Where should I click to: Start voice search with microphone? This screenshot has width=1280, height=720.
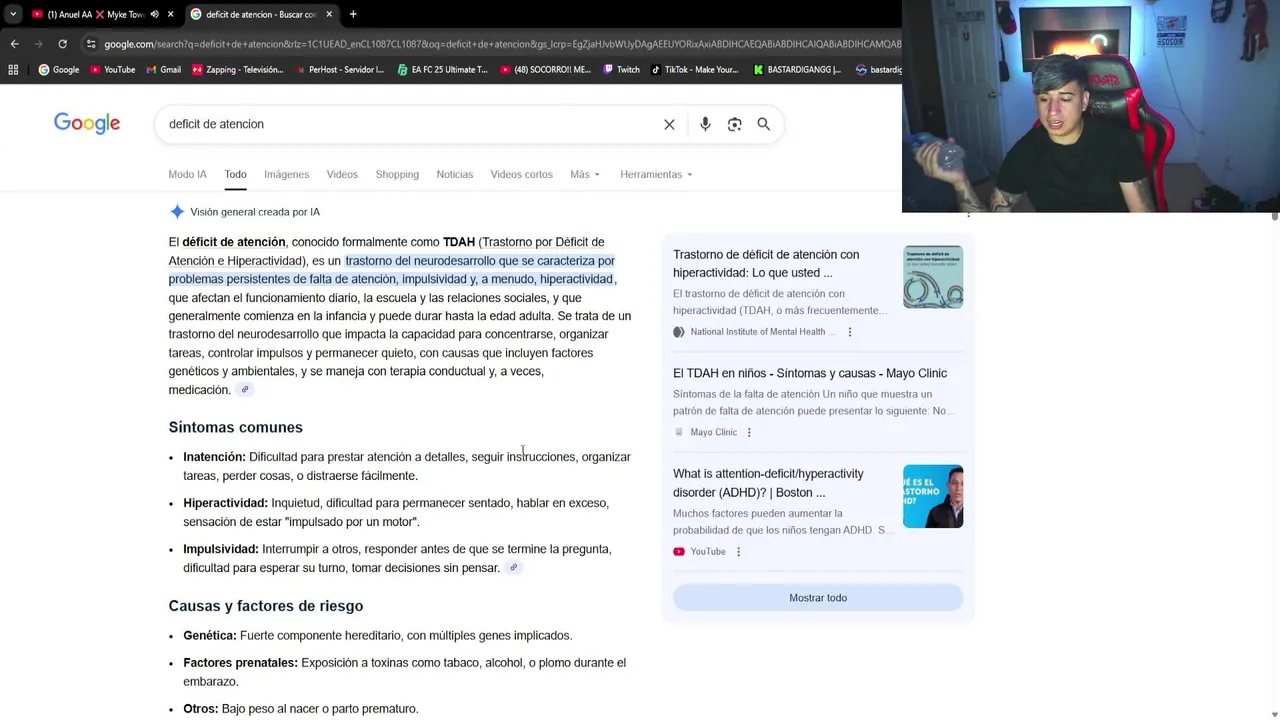[705, 124]
